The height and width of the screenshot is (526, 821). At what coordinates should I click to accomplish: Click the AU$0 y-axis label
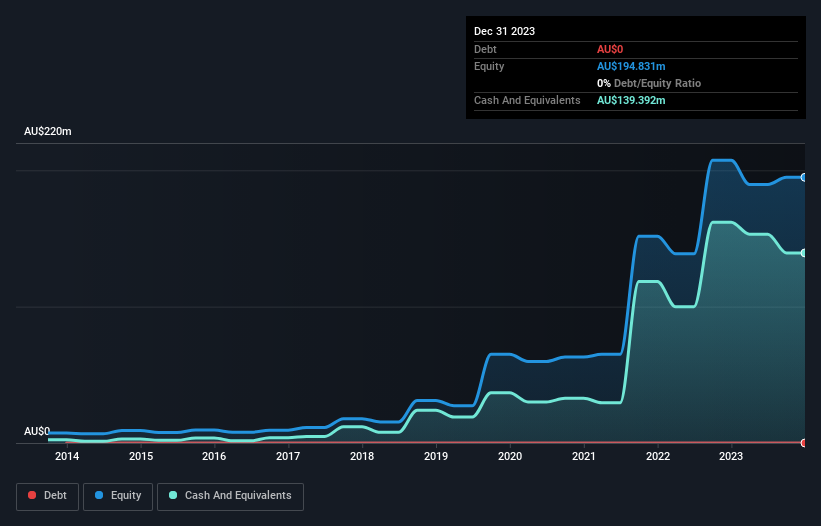(37, 431)
